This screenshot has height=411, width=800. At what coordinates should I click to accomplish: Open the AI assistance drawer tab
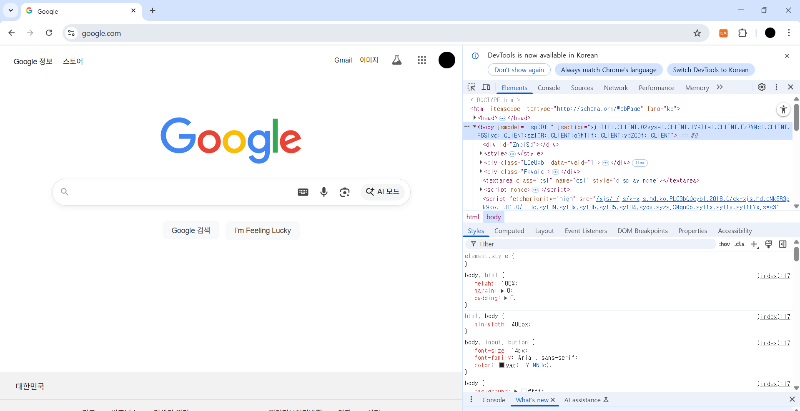click(x=586, y=400)
